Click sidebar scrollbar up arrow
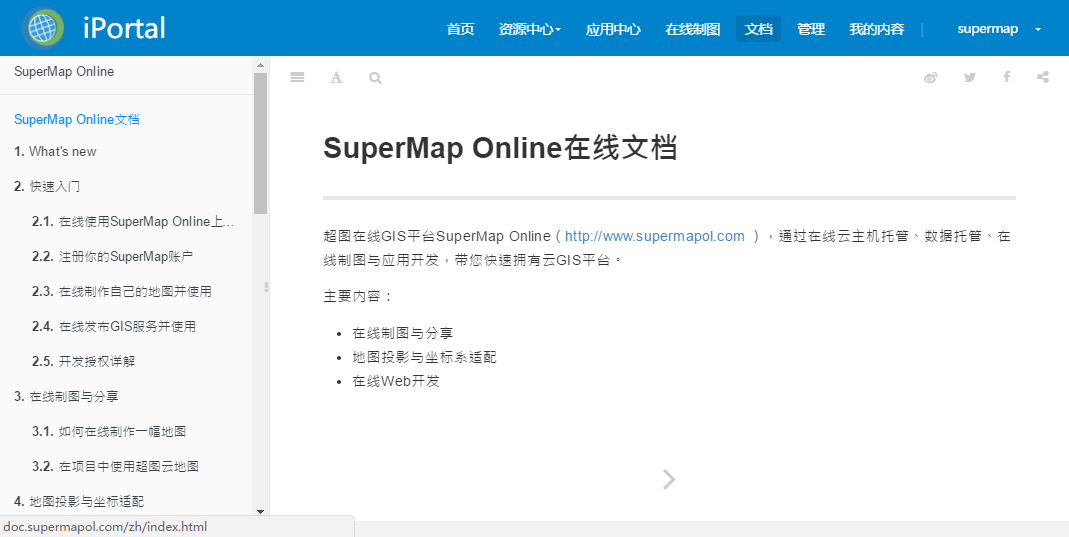Image resolution: width=1069 pixels, height=537 pixels. tap(260, 65)
